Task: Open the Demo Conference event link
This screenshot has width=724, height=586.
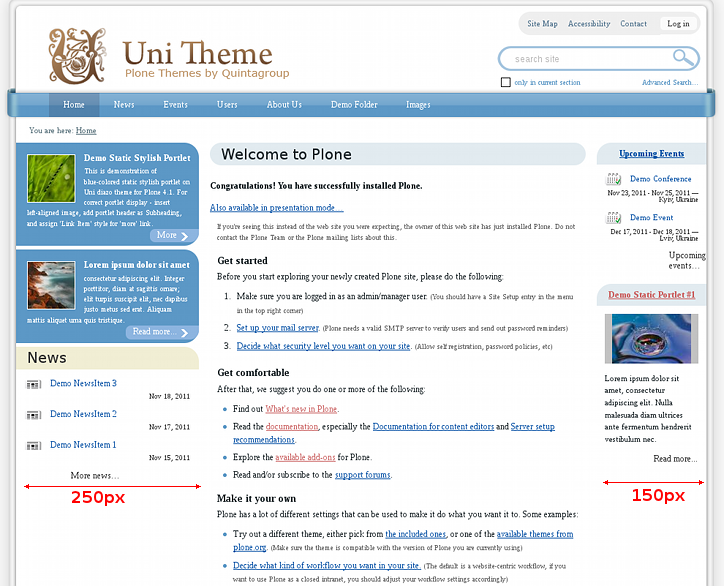Action: click(x=661, y=179)
